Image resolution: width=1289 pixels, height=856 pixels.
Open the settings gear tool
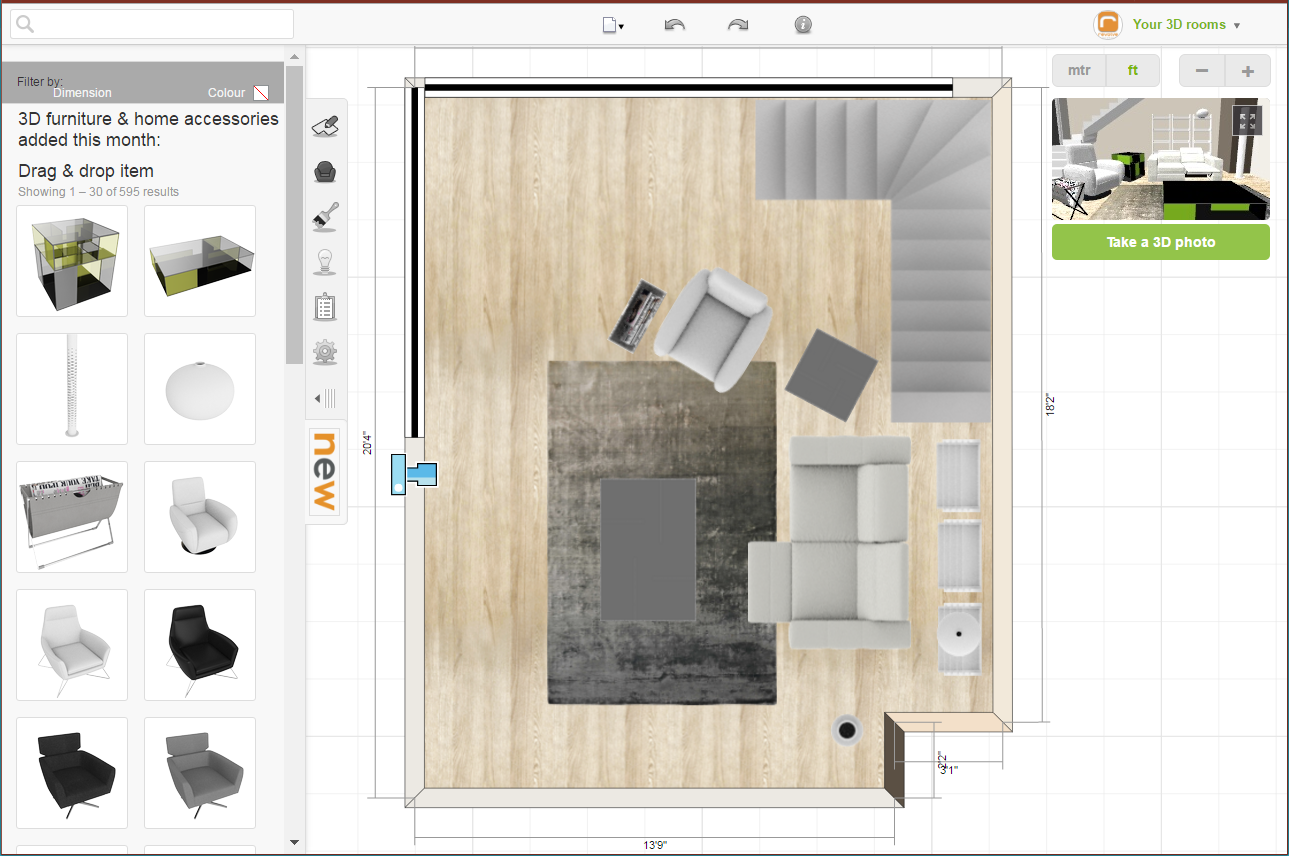click(x=325, y=352)
